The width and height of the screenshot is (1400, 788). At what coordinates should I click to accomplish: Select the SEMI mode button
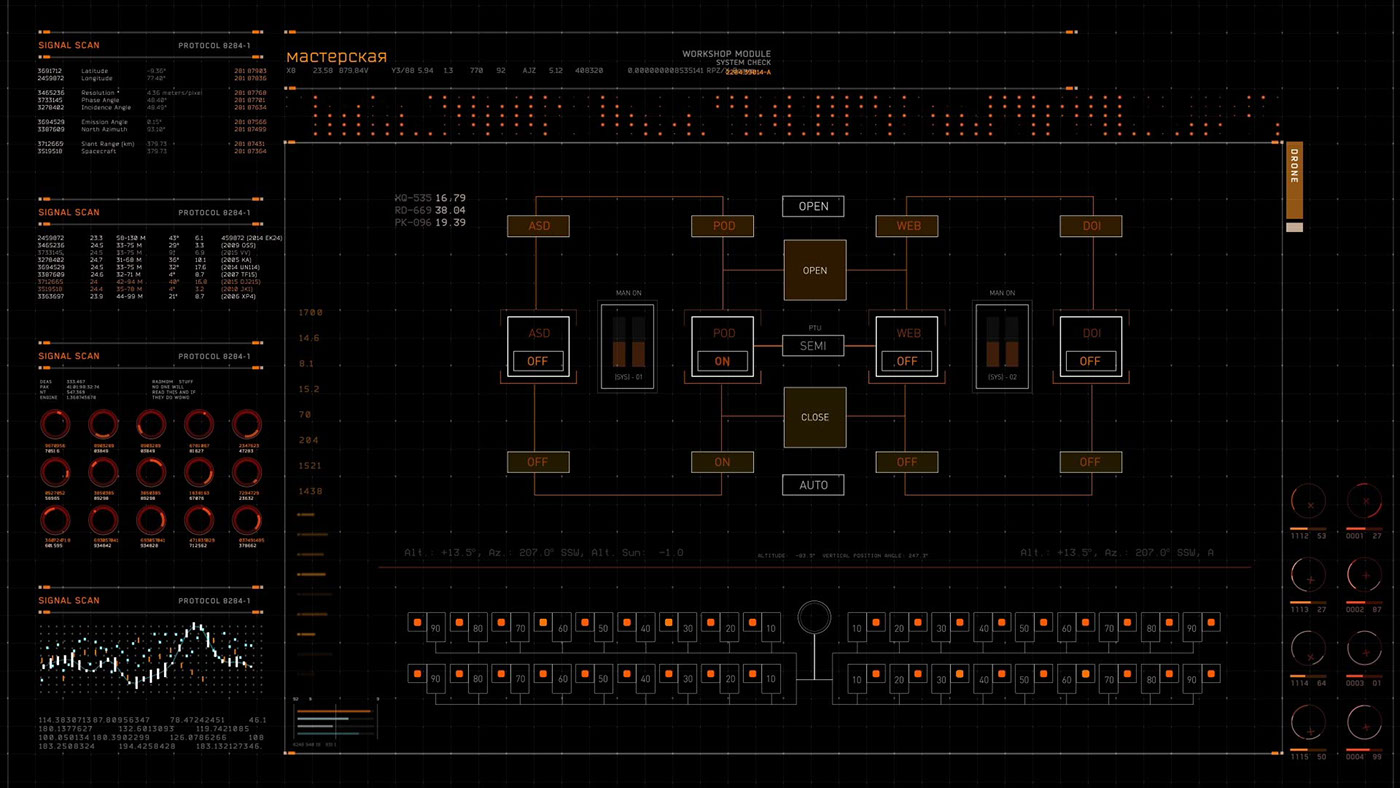[813, 345]
